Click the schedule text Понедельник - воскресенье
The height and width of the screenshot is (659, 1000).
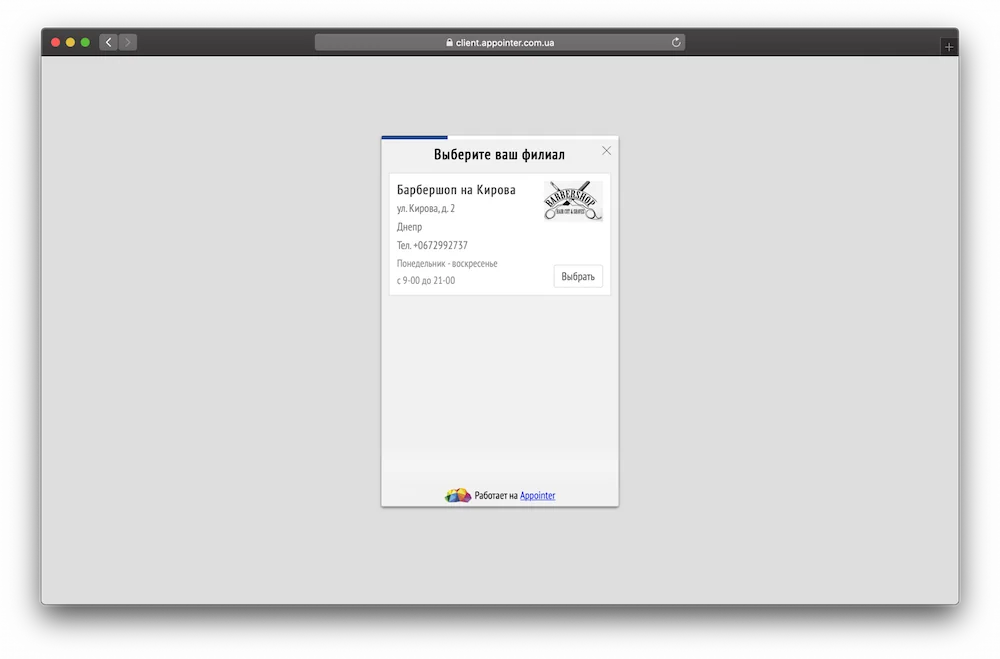pos(446,263)
